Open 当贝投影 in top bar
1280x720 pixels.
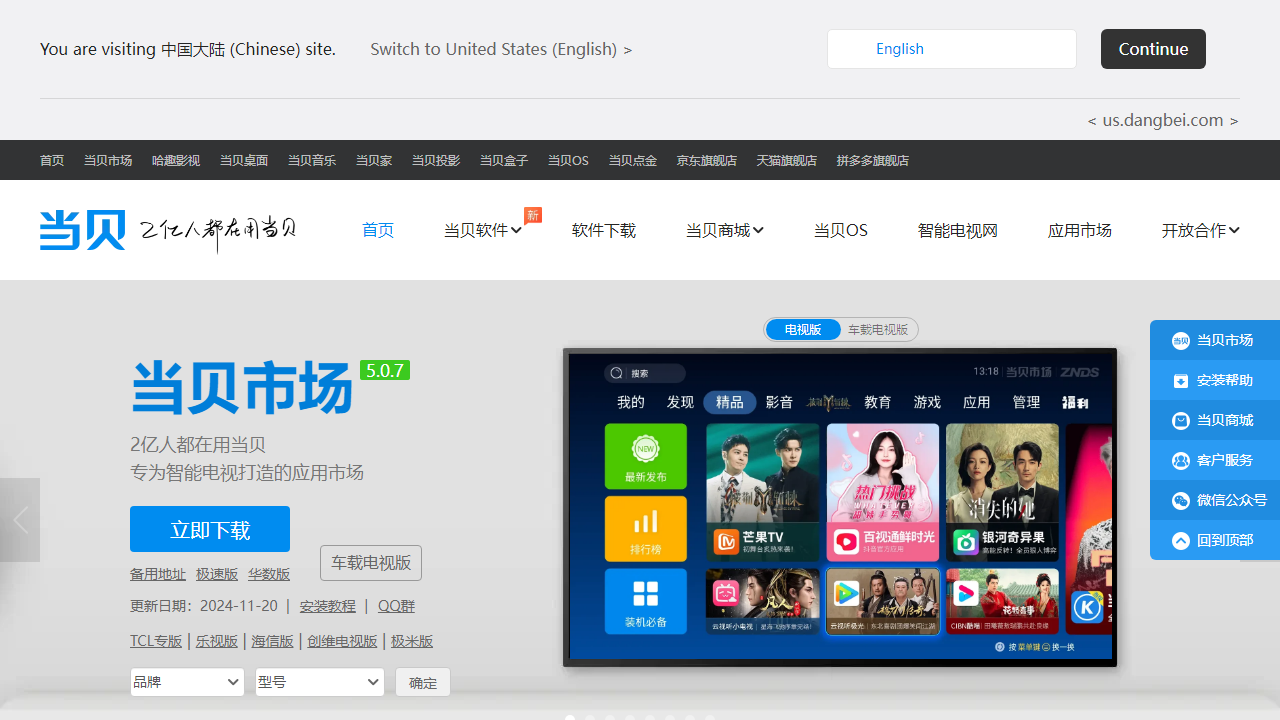[436, 160]
